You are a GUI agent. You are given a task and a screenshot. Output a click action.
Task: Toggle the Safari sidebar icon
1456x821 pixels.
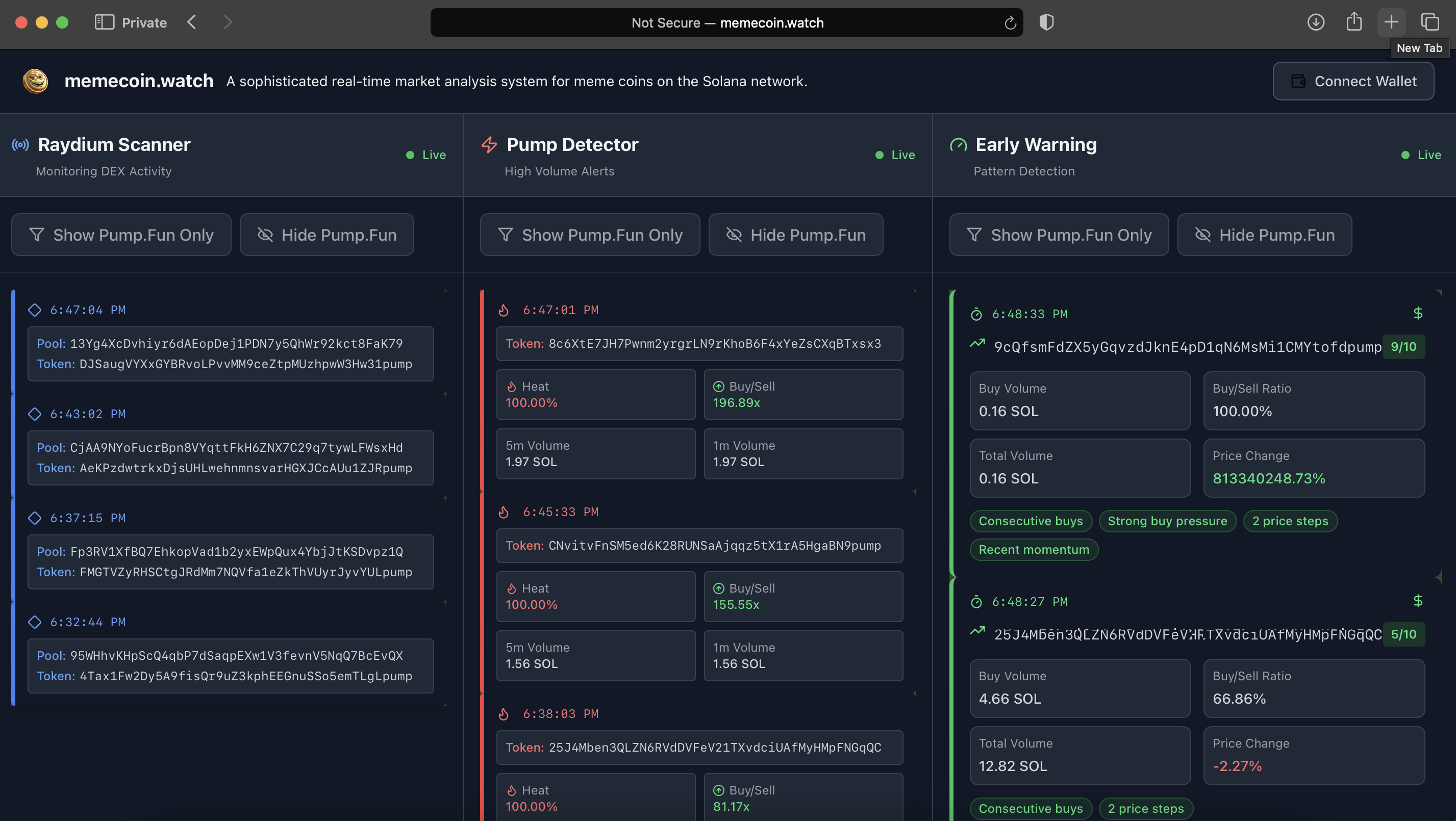105,22
